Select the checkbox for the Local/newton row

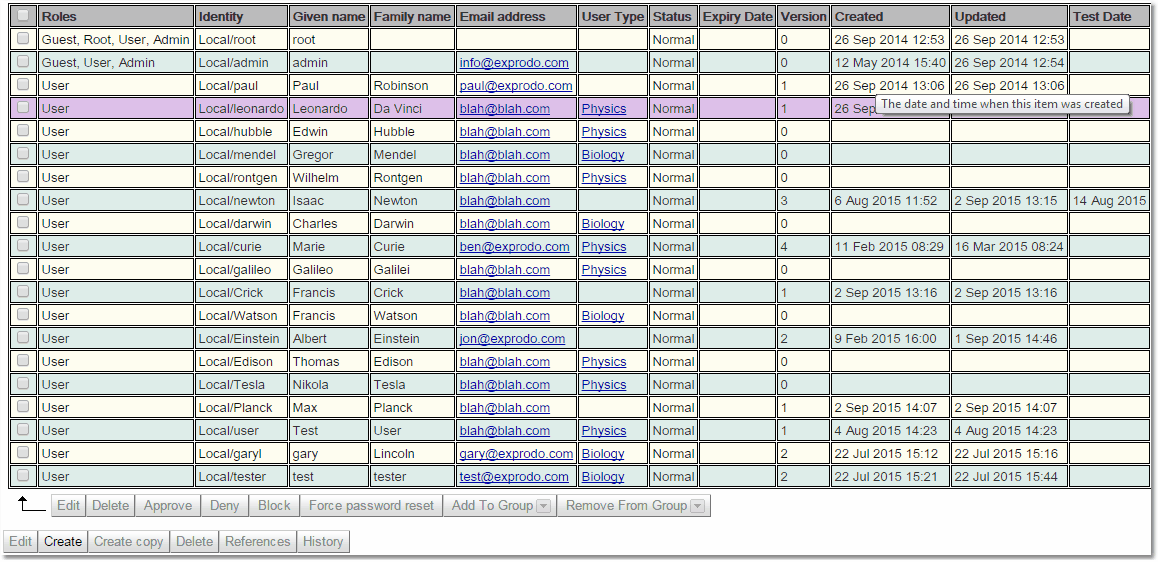23,200
